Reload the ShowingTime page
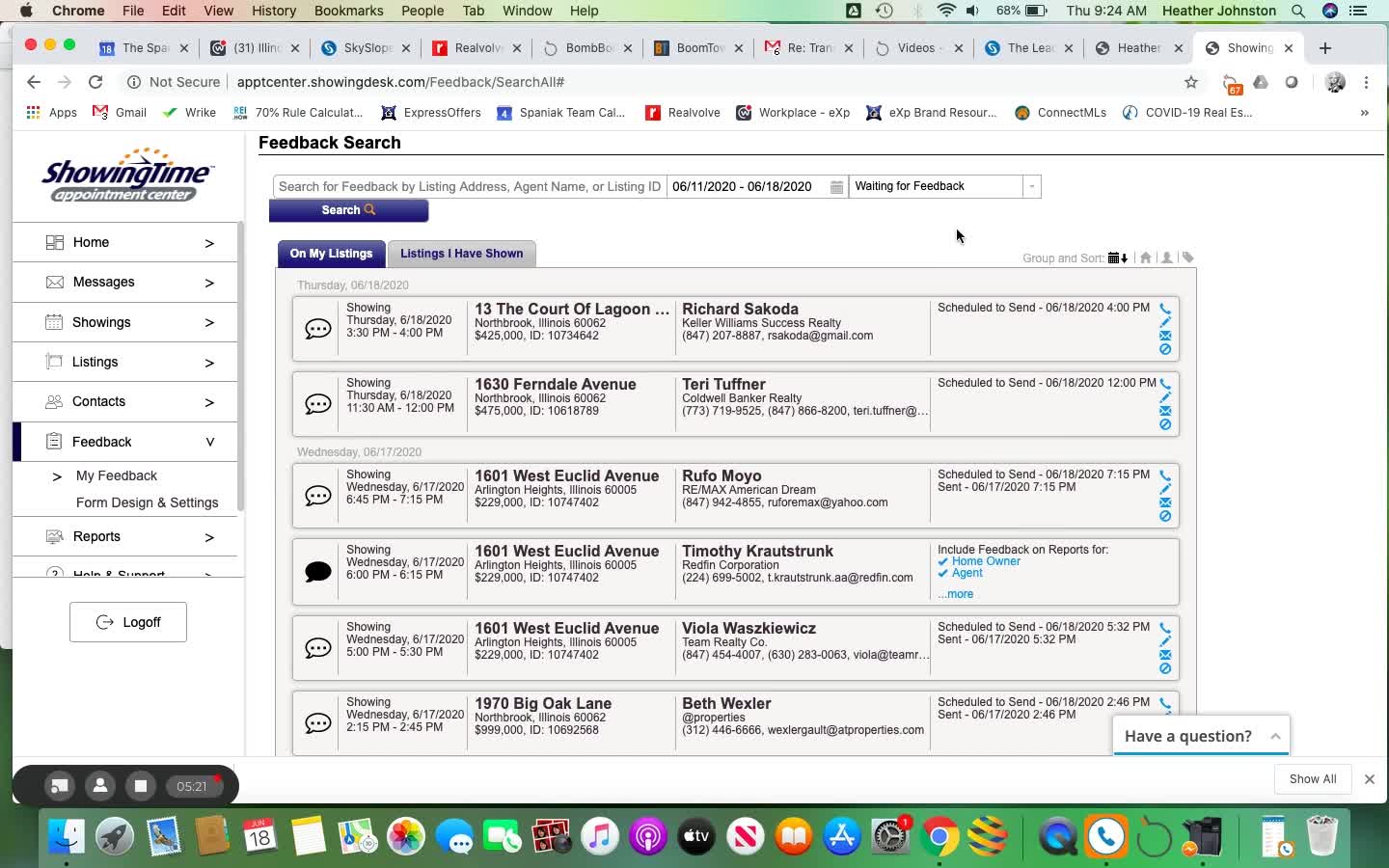The width and height of the screenshot is (1389, 868). [95, 82]
